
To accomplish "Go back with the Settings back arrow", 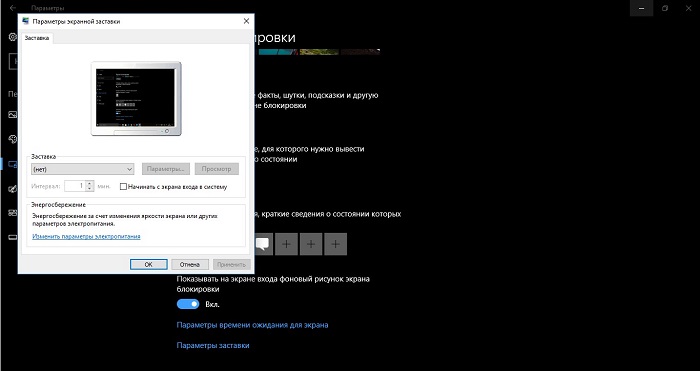I will point(12,8).
